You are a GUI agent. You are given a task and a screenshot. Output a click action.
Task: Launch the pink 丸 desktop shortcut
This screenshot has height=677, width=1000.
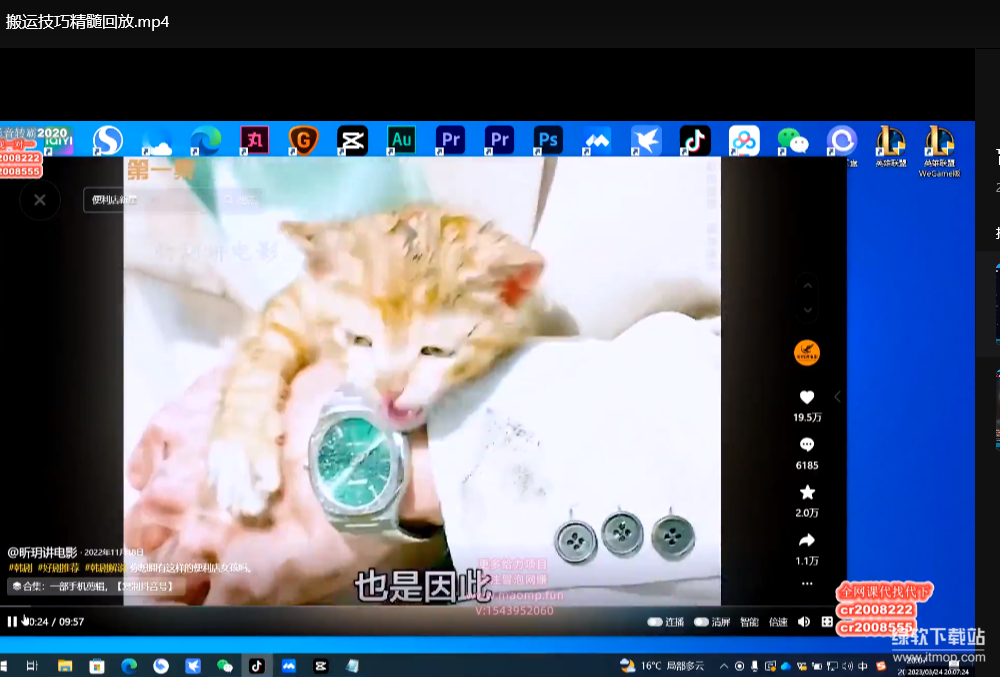(x=254, y=140)
